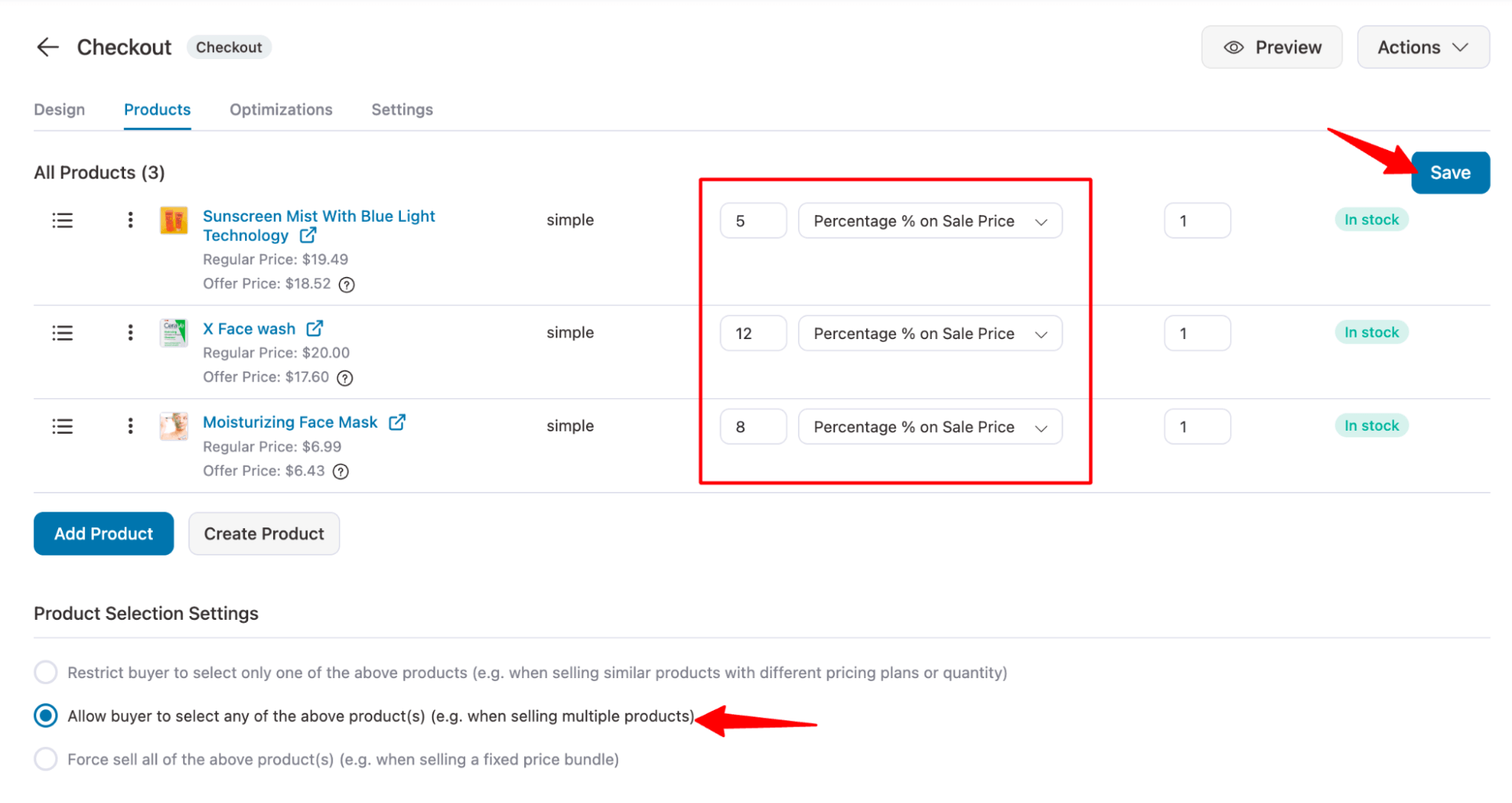
Task: Choose allow buyer to select any products
Action: (45, 715)
